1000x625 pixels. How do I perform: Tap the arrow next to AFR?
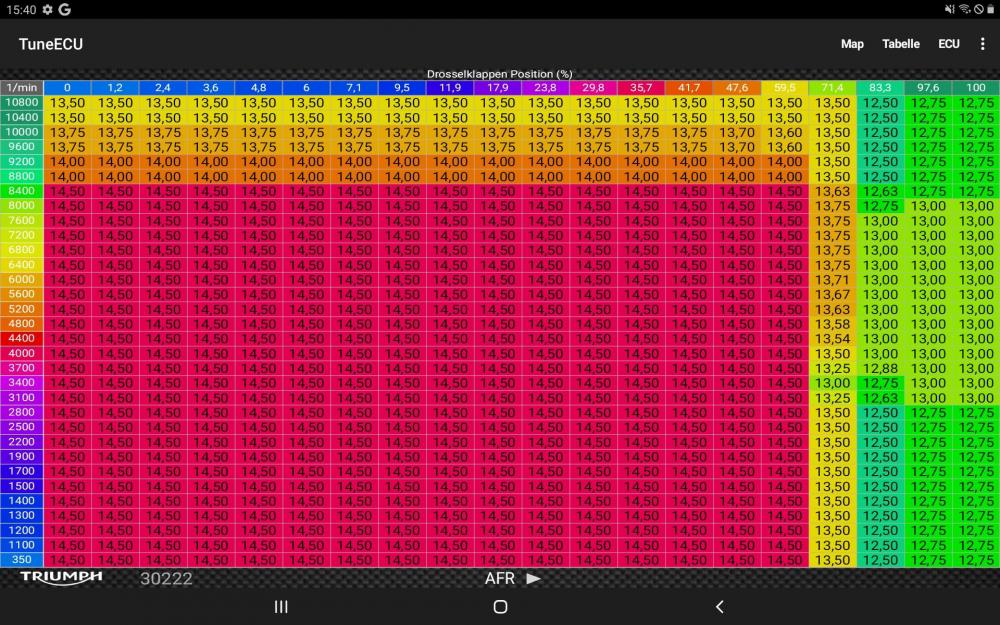click(533, 578)
